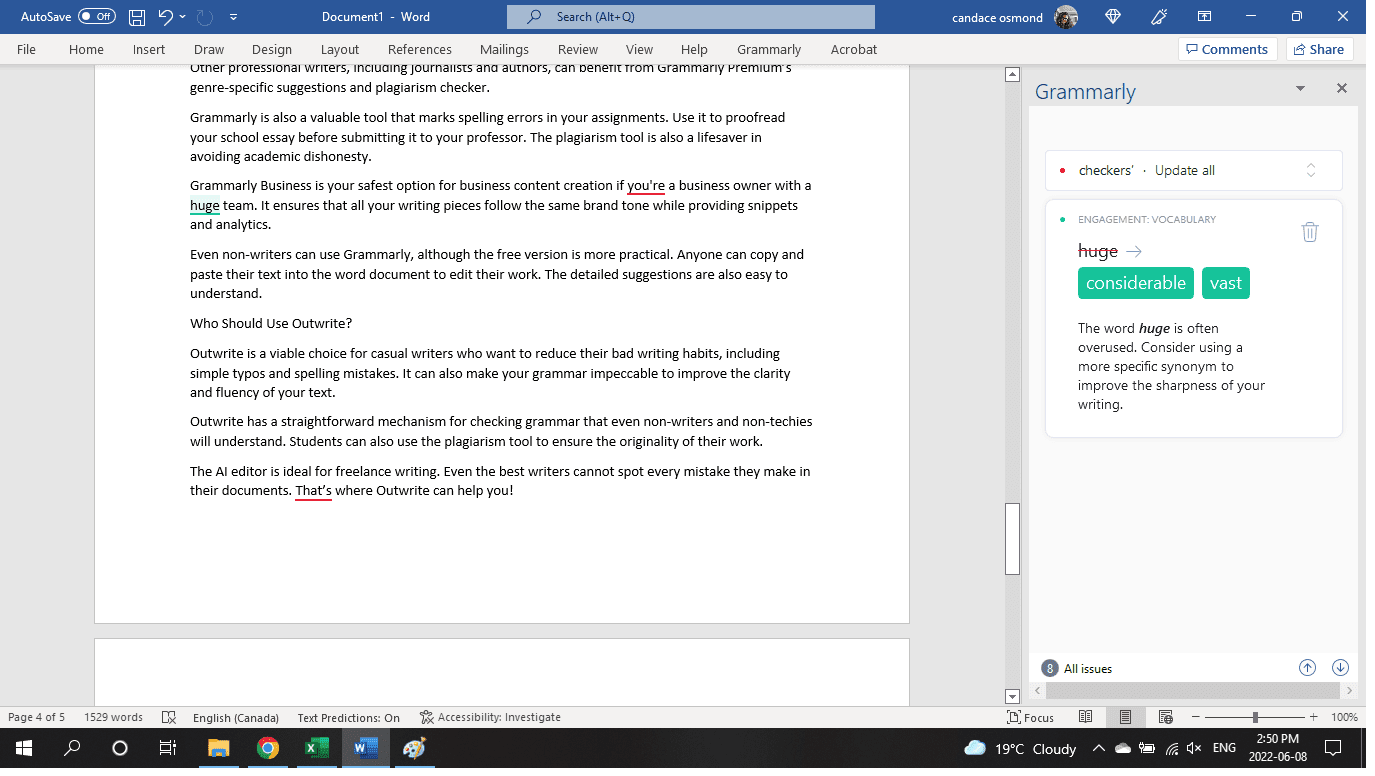Enable Focus mode in status bar
This screenshot has width=1375, height=776.
1030,717
